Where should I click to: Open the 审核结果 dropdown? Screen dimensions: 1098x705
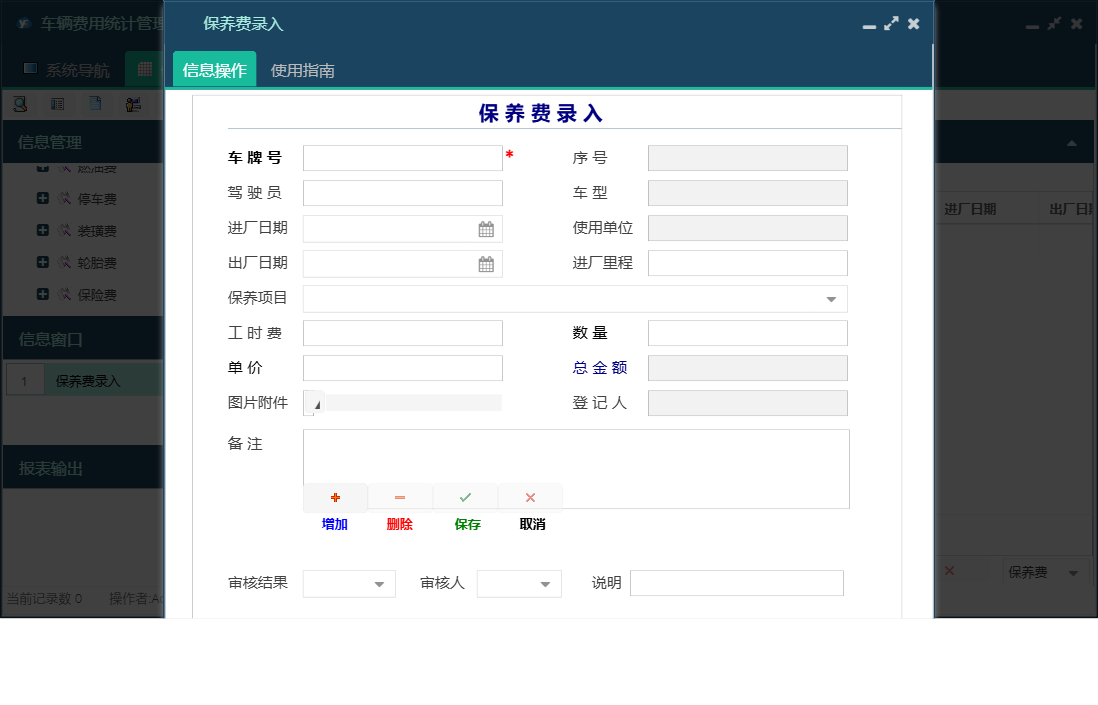380,583
